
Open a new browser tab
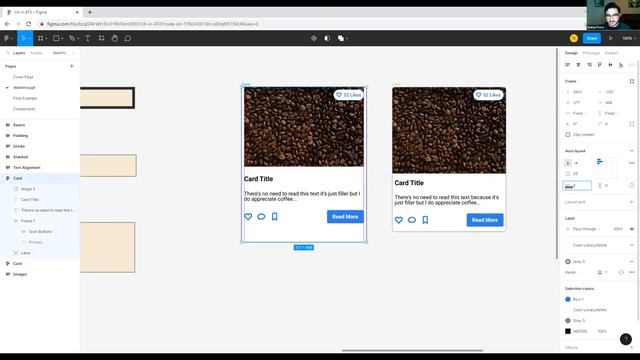(90, 12)
